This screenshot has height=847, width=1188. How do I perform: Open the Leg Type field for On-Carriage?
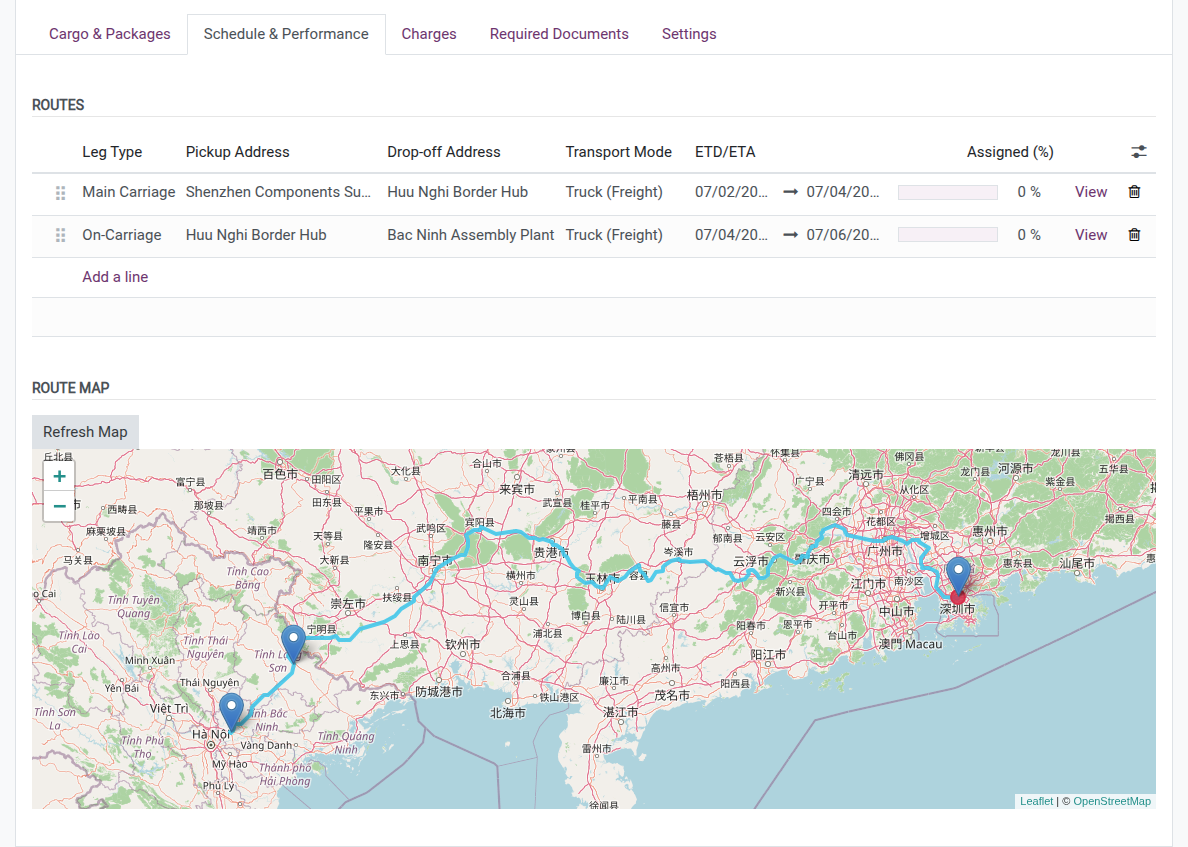click(x=121, y=234)
